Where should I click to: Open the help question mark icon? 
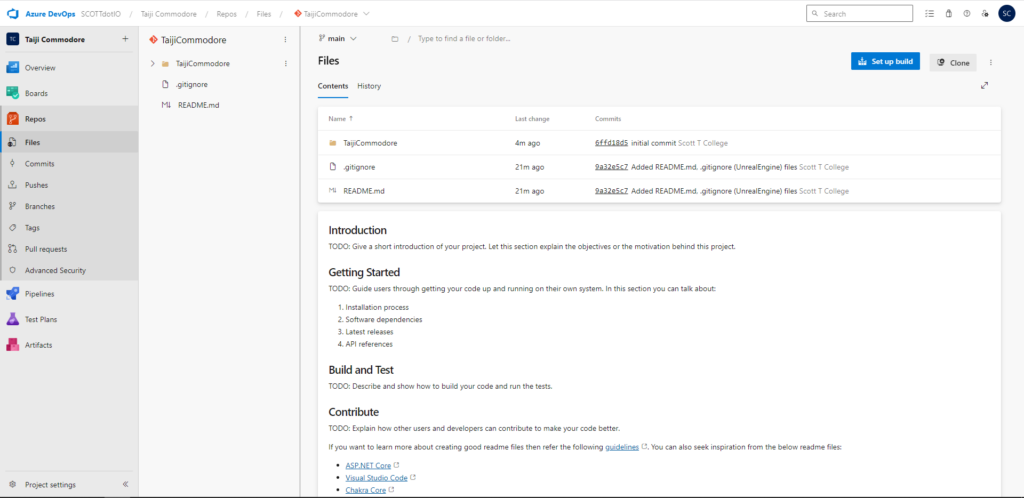pyautogui.click(x=966, y=14)
